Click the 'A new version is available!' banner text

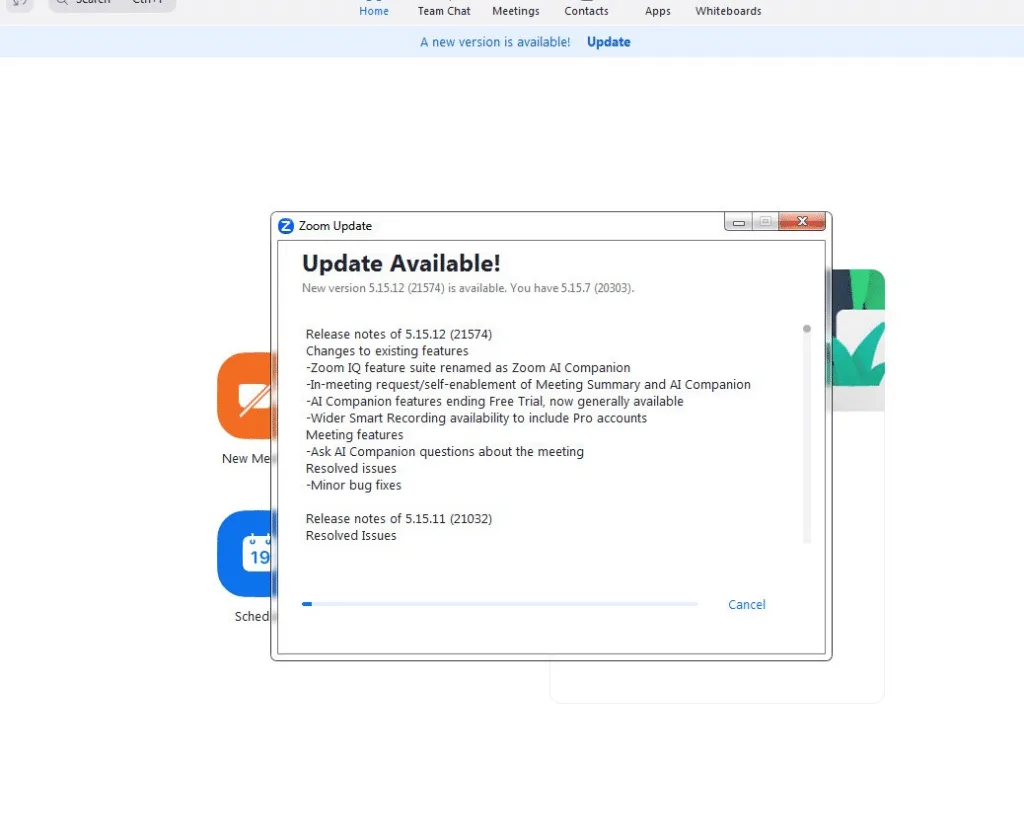pos(494,42)
